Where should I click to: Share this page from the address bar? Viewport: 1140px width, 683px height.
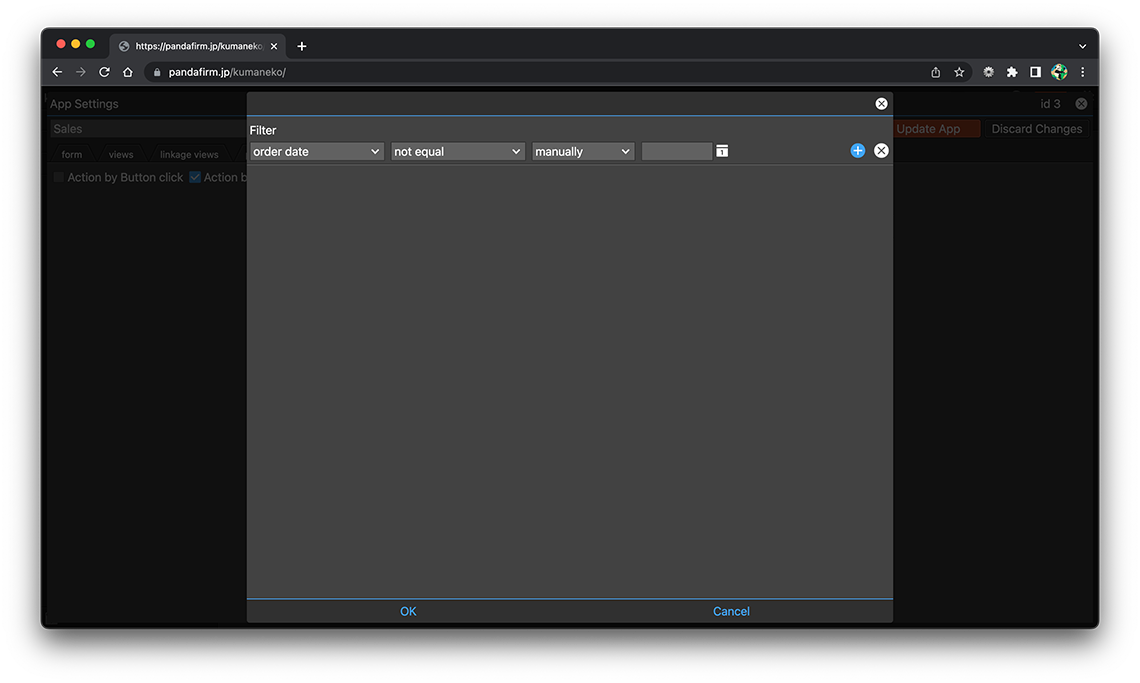click(x=935, y=72)
